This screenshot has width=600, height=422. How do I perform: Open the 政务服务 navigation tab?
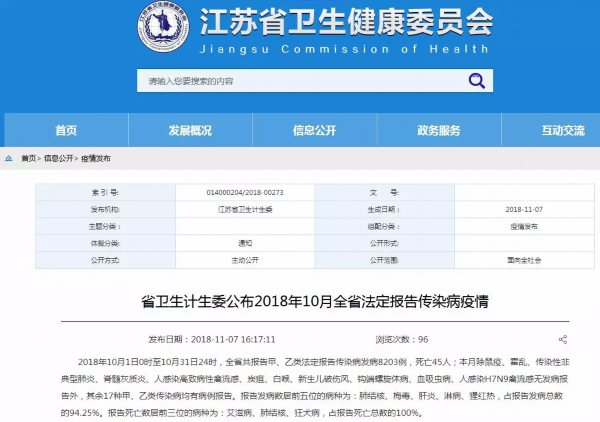pyautogui.click(x=439, y=130)
